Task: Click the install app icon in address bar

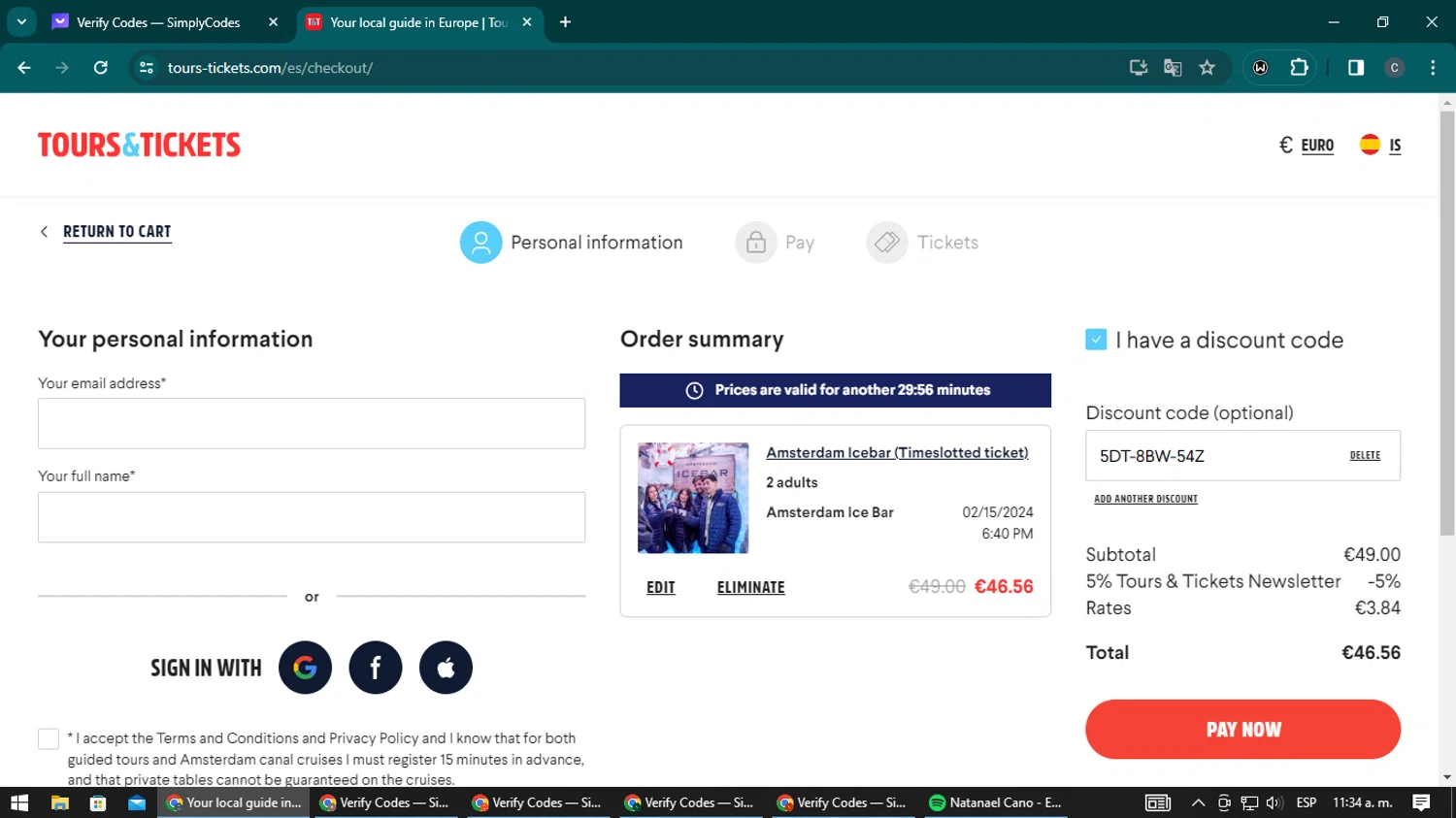Action: (x=1139, y=68)
